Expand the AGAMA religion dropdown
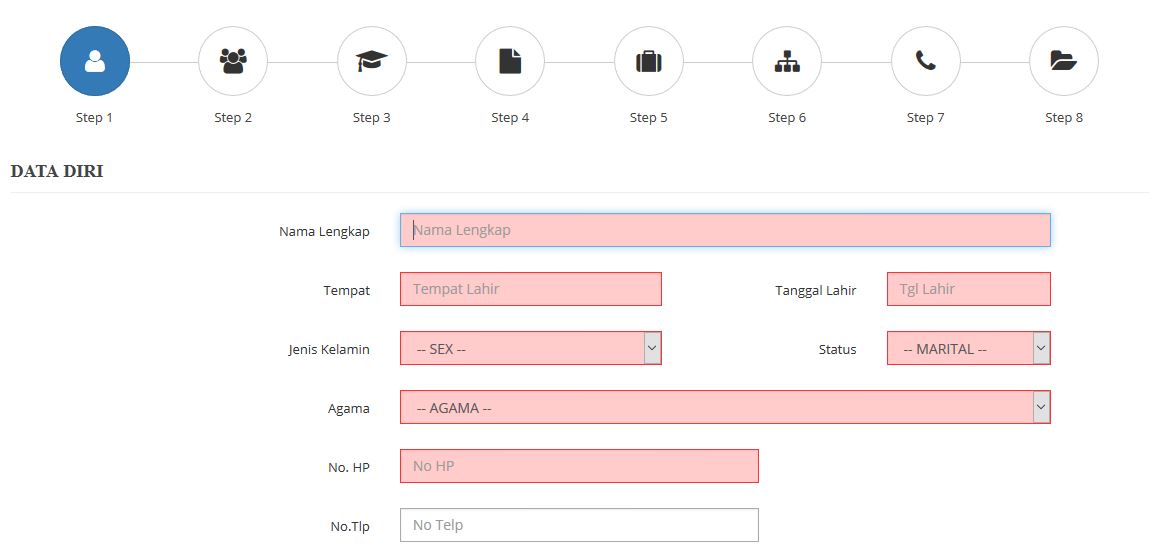1158x559 pixels. [x=725, y=408]
